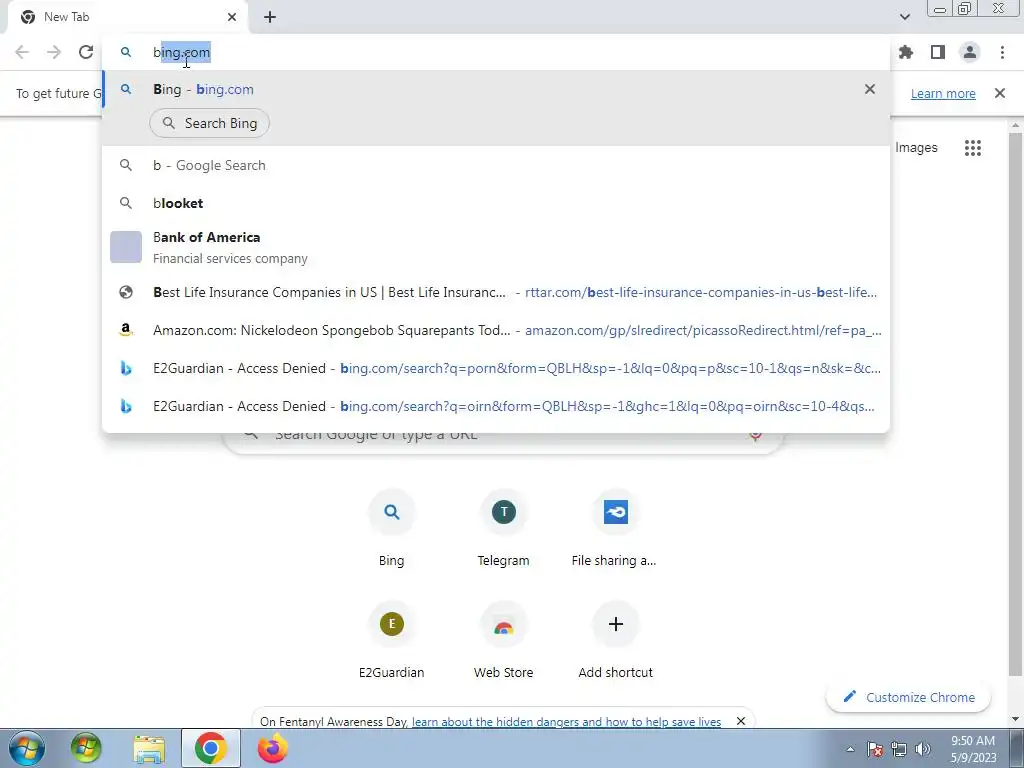
Task: Select the Bing - bing.com suggestion
Action: click(x=496, y=89)
